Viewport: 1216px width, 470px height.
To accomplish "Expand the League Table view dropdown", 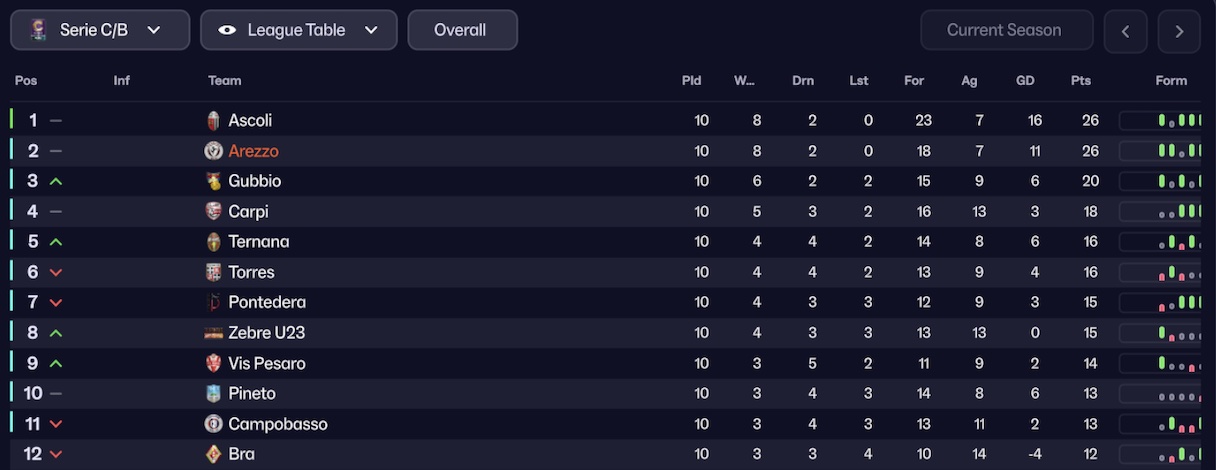I will tap(298, 30).
